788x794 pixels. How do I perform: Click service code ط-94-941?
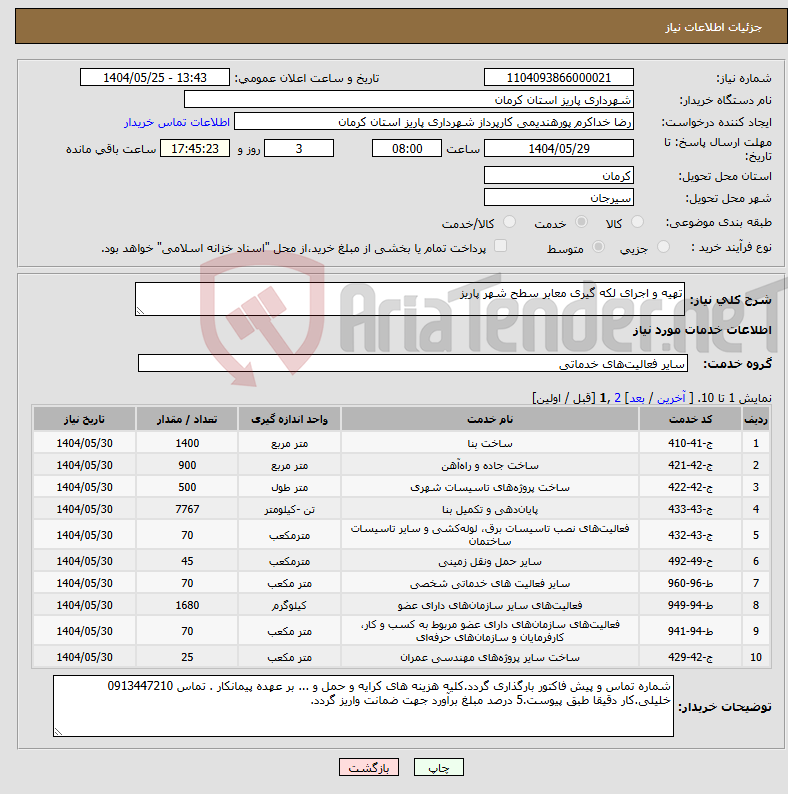(690, 631)
